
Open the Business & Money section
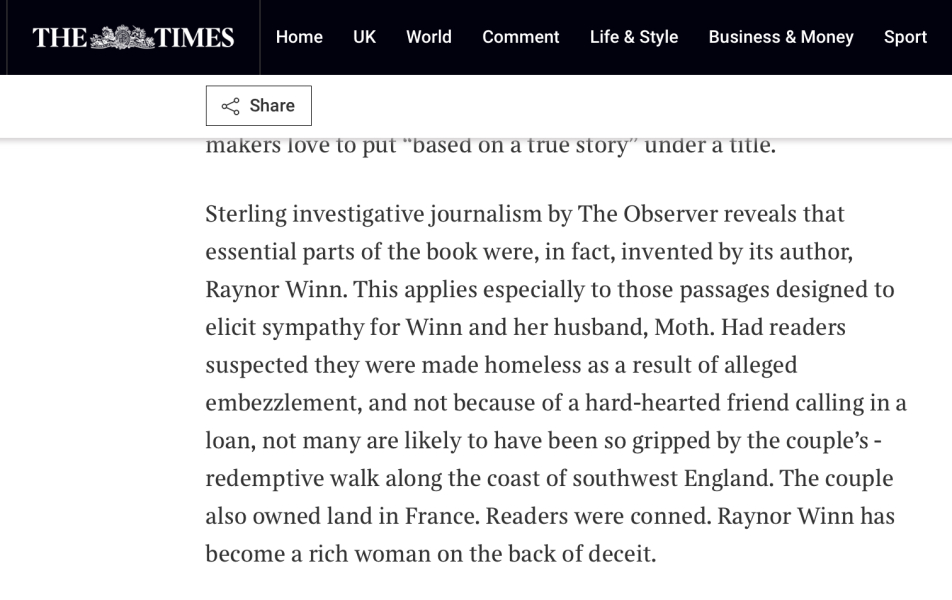(x=781, y=37)
